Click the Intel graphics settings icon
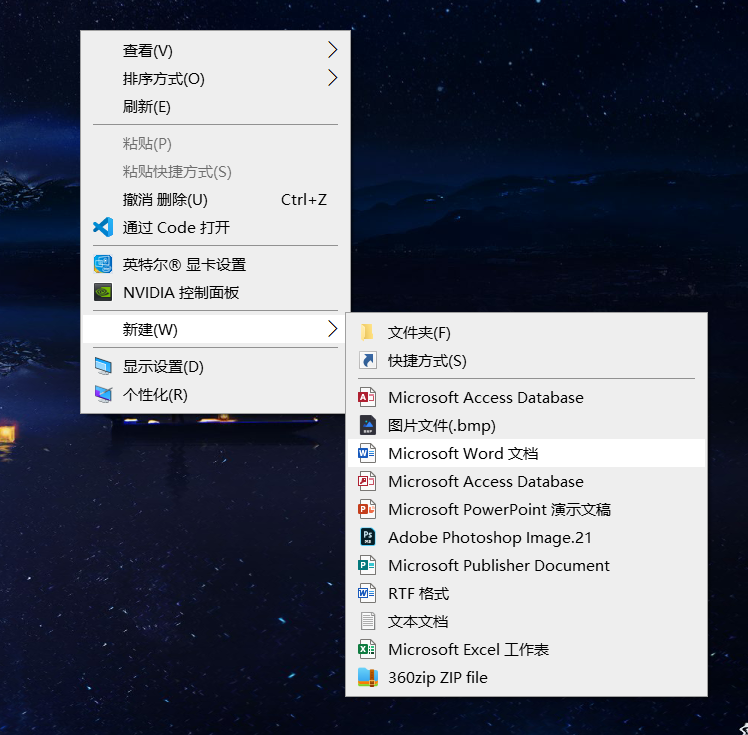 tap(103, 264)
